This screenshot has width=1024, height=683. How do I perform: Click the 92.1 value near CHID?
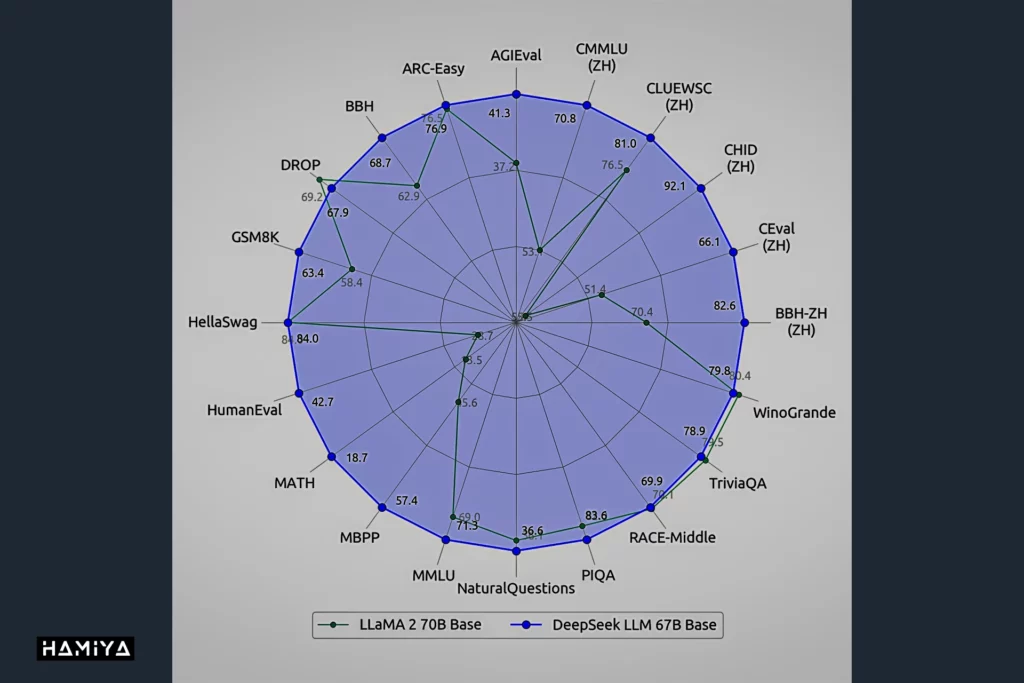[675, 186]
